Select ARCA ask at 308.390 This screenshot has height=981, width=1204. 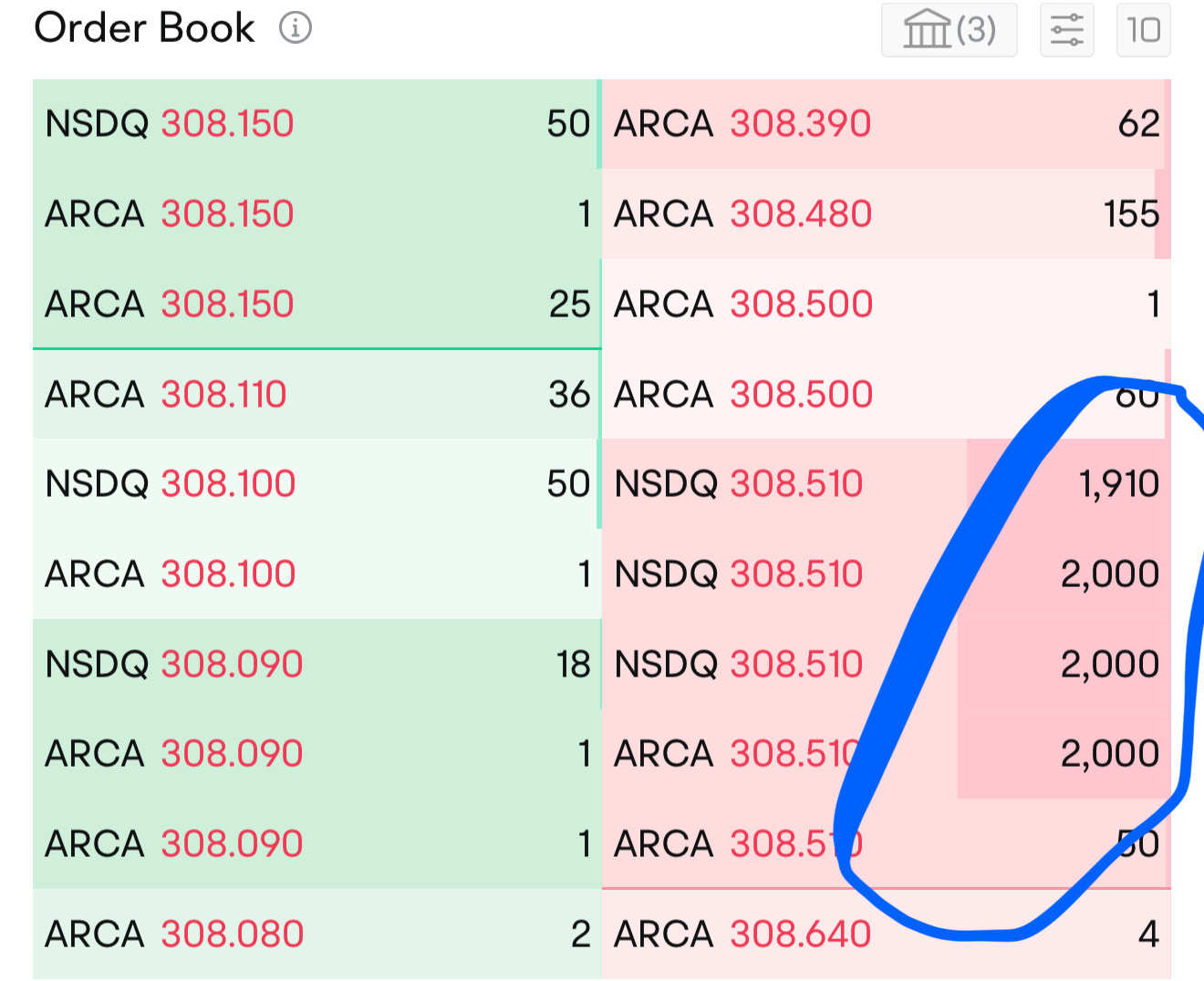886,124
